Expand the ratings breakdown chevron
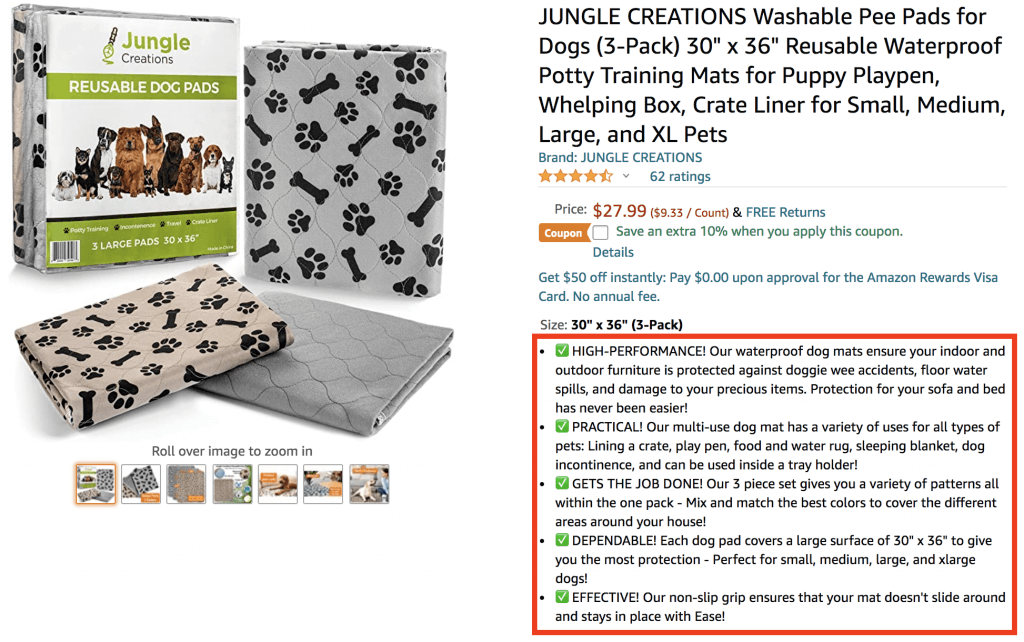Image resolution: width=1024 pixels, height=642 pixels. (x=626, y=176)
